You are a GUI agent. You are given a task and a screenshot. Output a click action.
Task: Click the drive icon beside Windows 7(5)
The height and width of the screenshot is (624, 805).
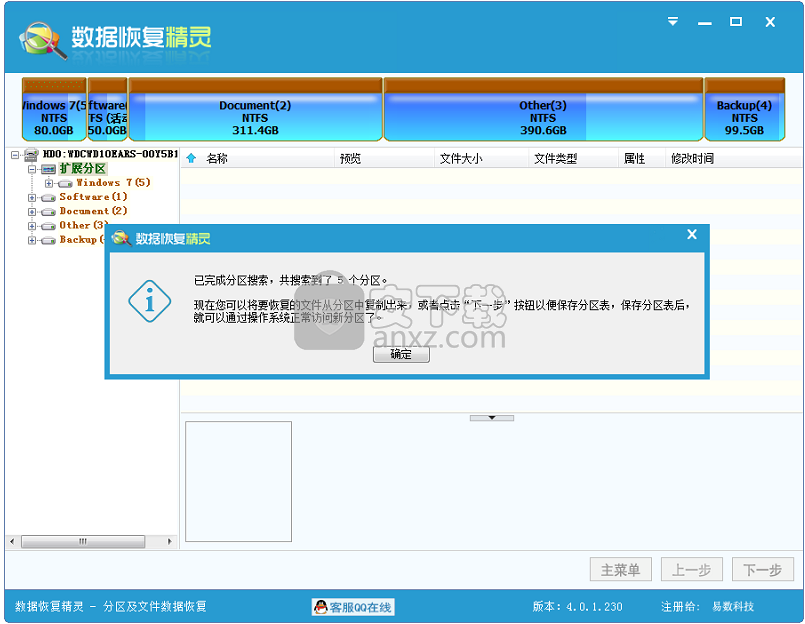coord(65,184)
